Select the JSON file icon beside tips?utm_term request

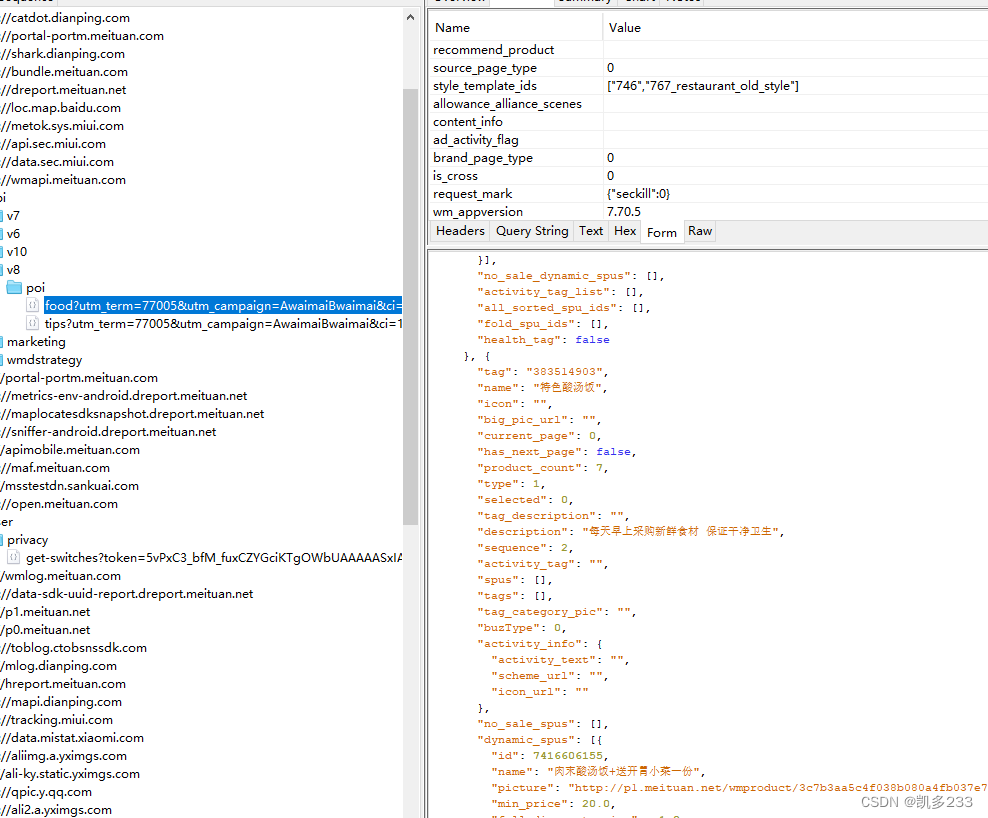(x=33, y=323)
